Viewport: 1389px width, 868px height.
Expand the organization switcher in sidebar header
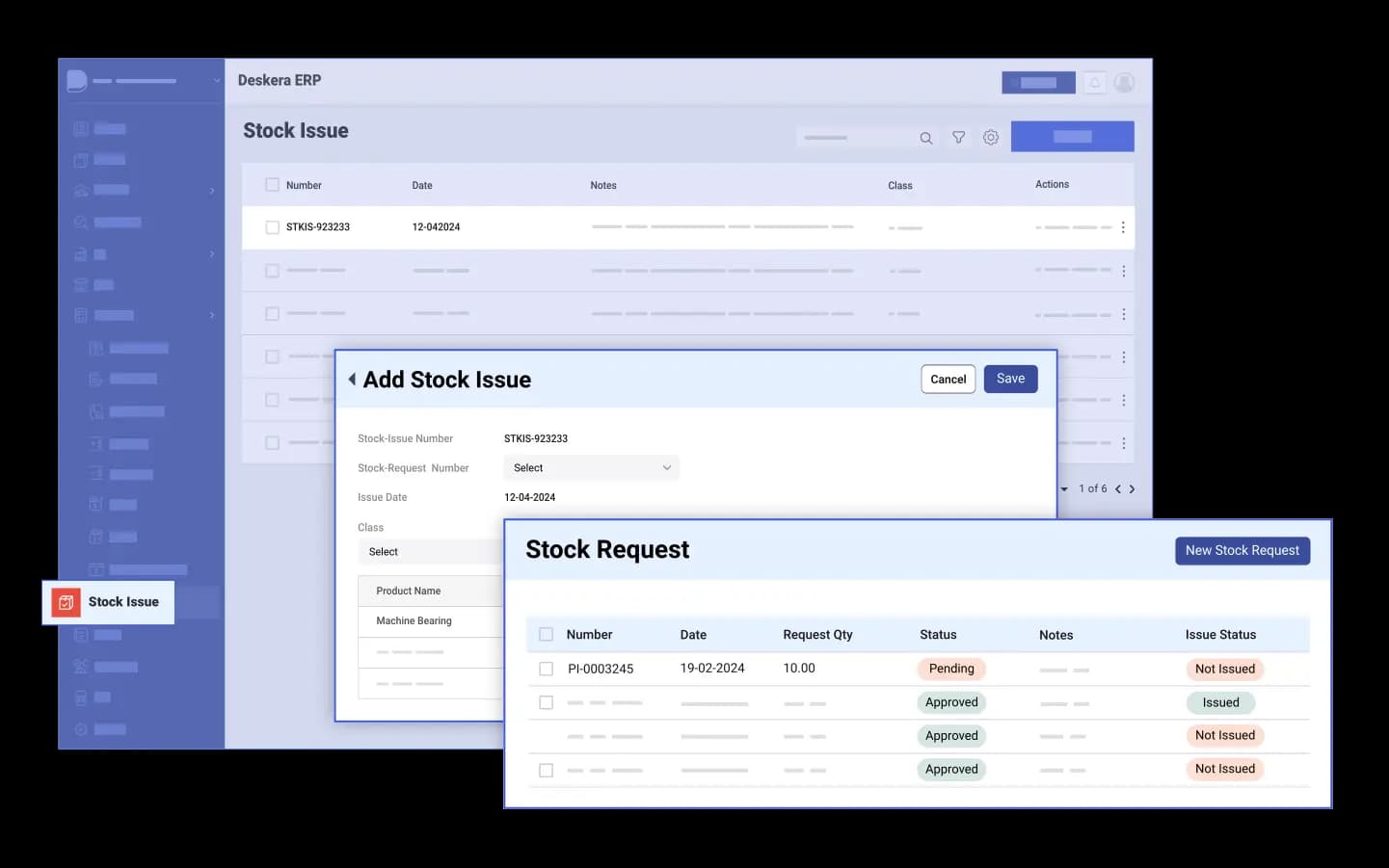[217, 81]
